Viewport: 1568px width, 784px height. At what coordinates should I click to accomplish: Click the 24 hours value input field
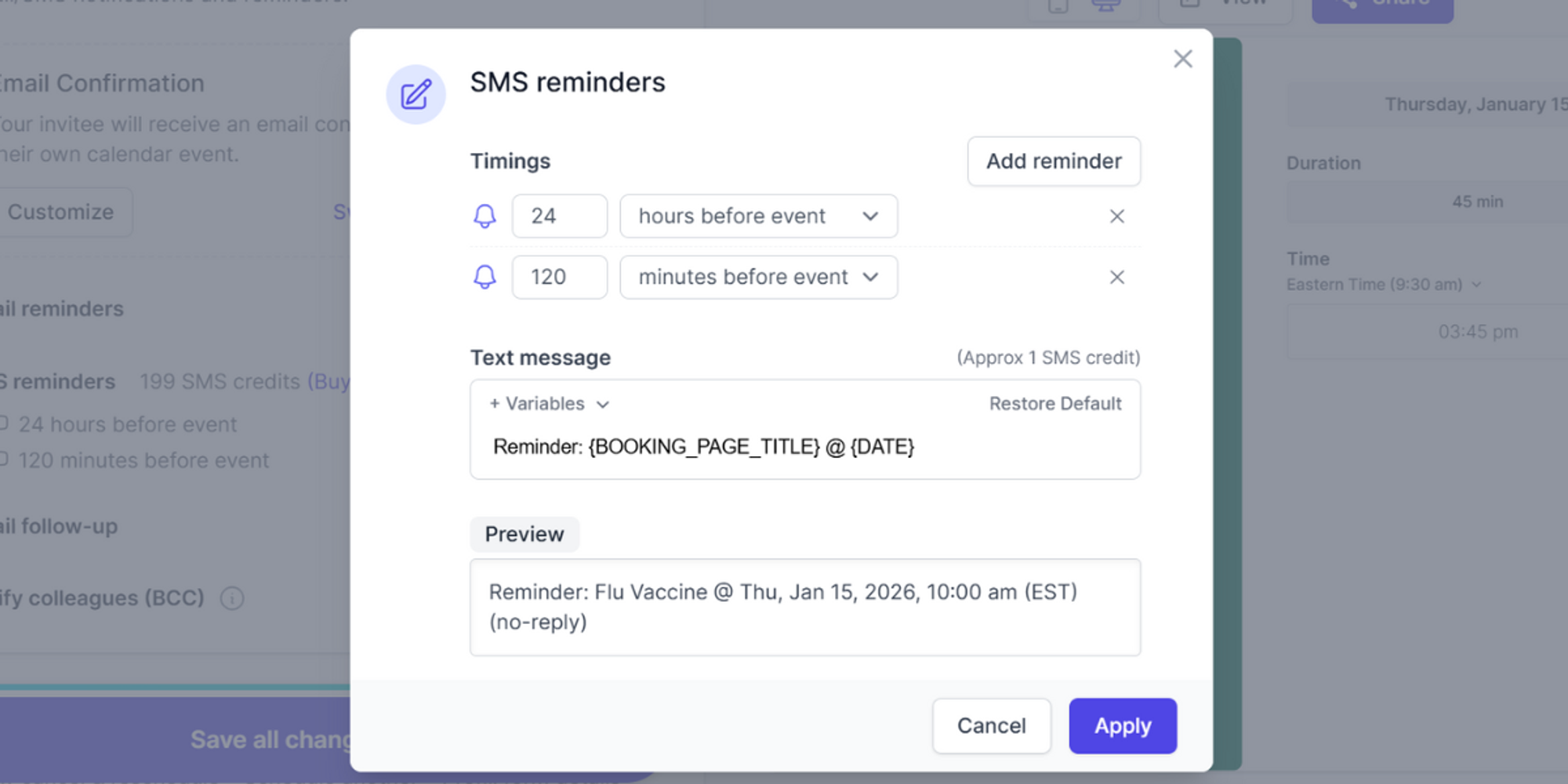click(560, 216)
